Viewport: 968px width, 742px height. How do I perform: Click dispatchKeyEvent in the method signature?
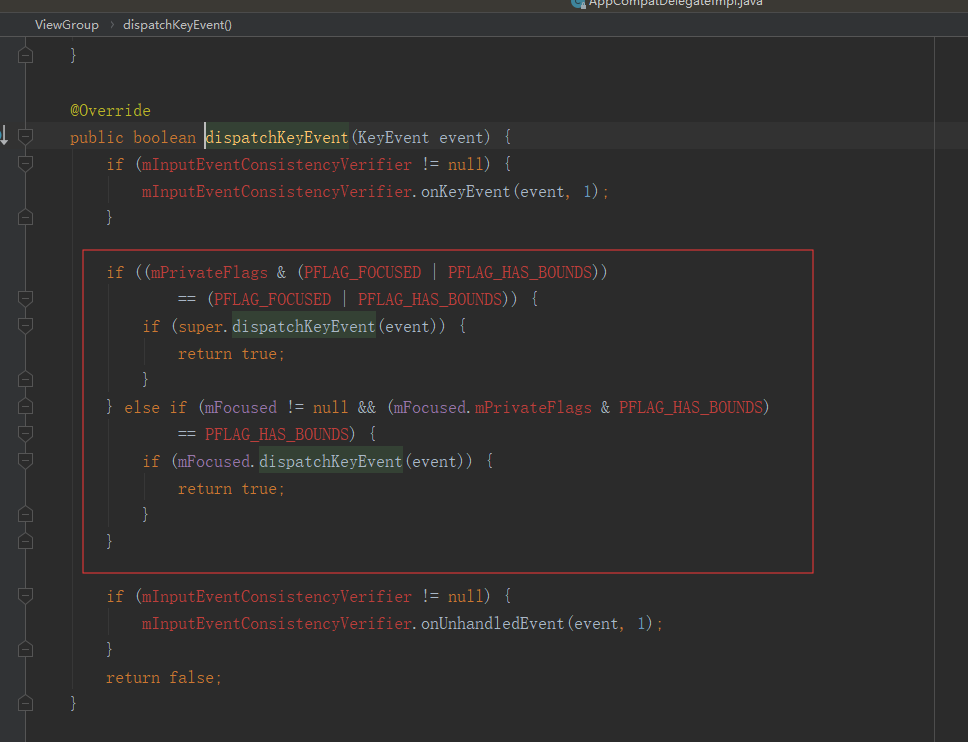point(277,138)
